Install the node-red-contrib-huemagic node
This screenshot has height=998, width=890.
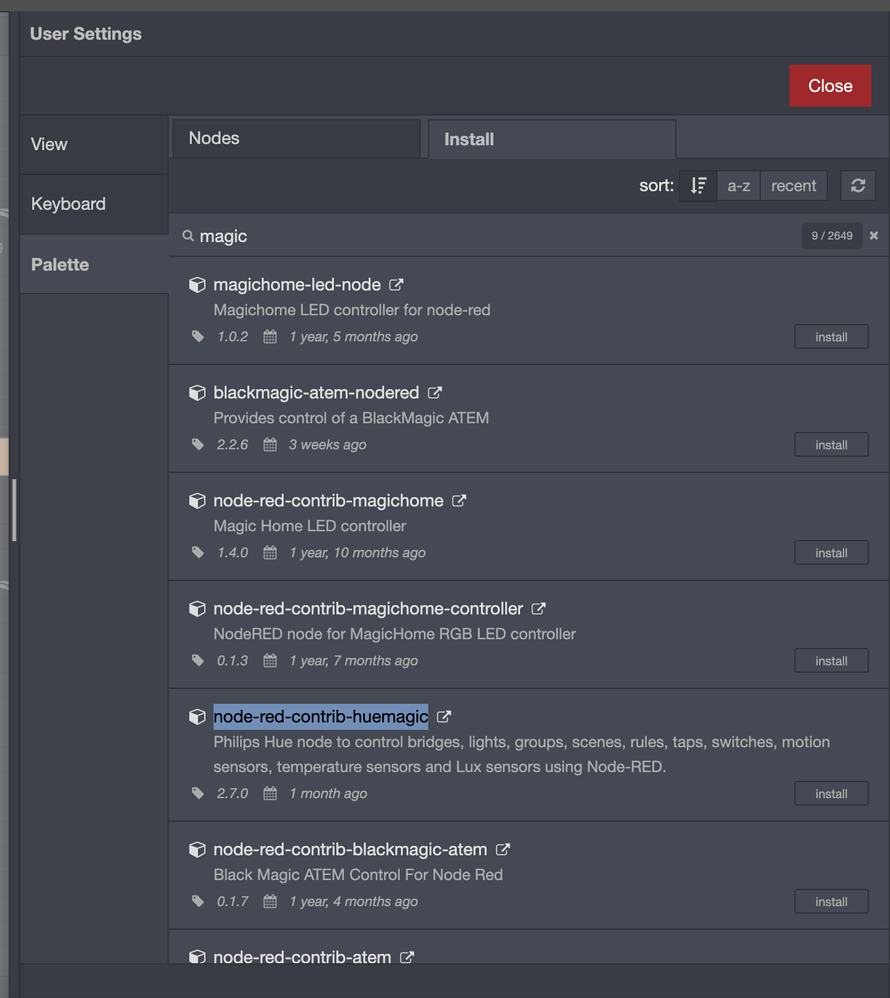click(831, 793)
